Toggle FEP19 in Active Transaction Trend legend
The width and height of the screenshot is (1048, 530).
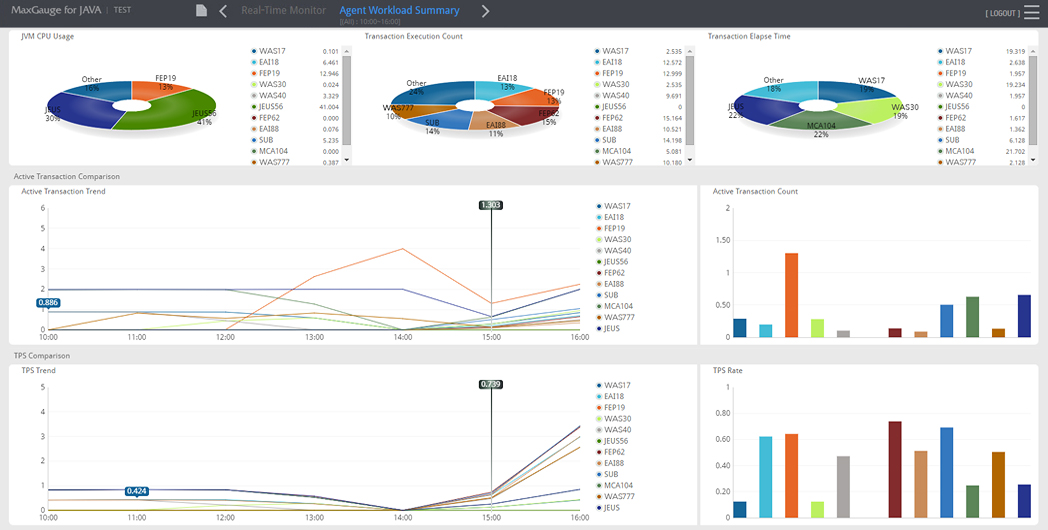click(612, 229)
